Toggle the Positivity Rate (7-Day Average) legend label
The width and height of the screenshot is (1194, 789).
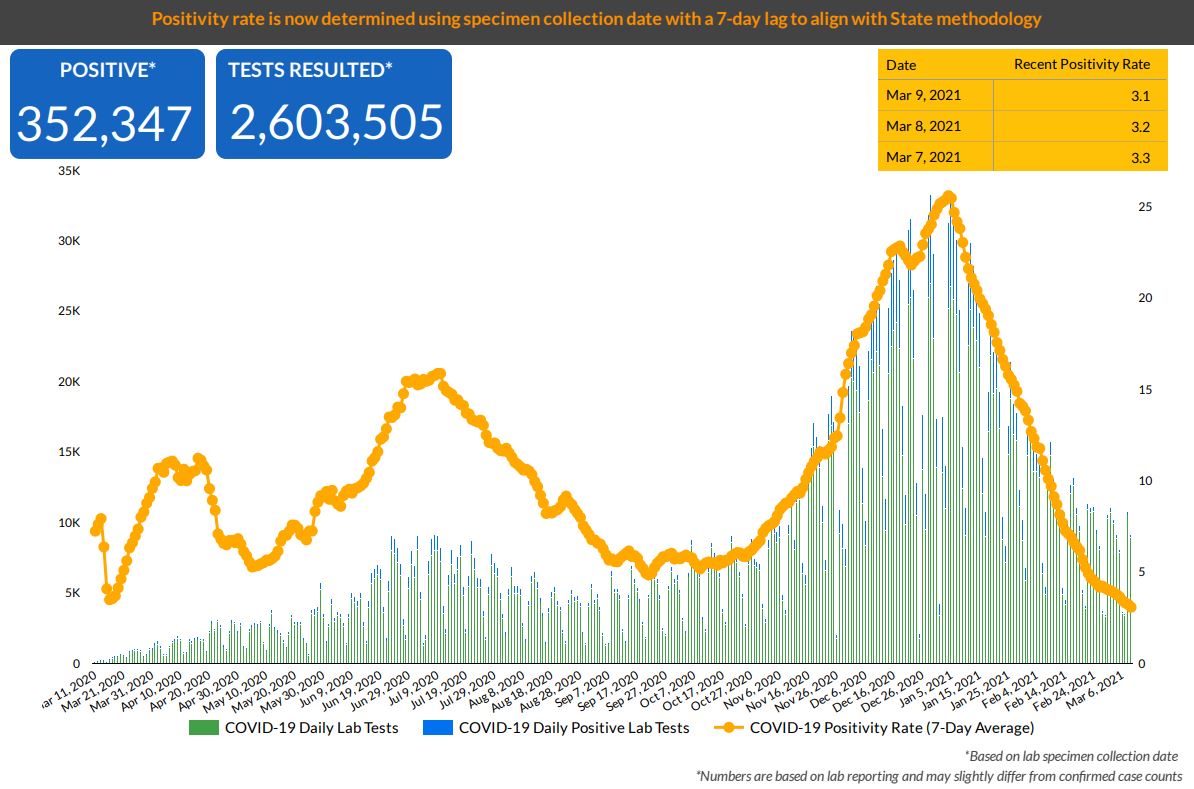pyautogui.click(x=891, y=728)
